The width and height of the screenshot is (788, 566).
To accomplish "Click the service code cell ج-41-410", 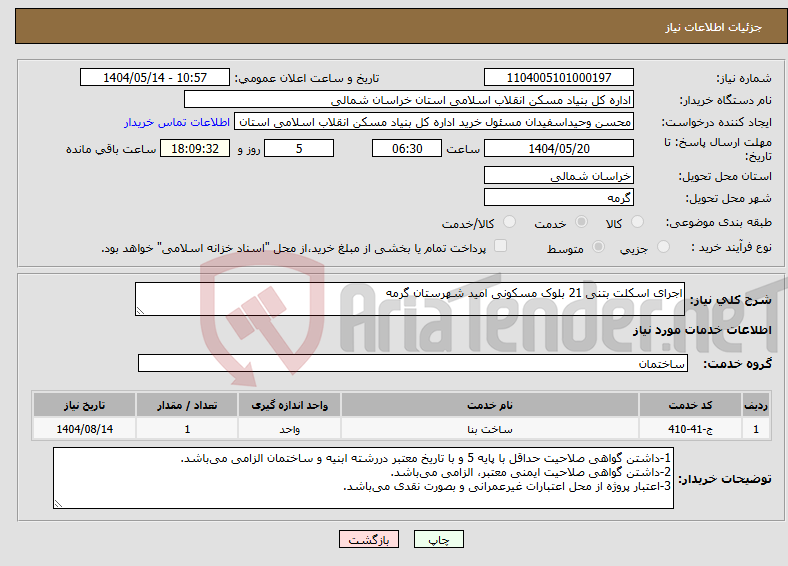I will [691, 429].
